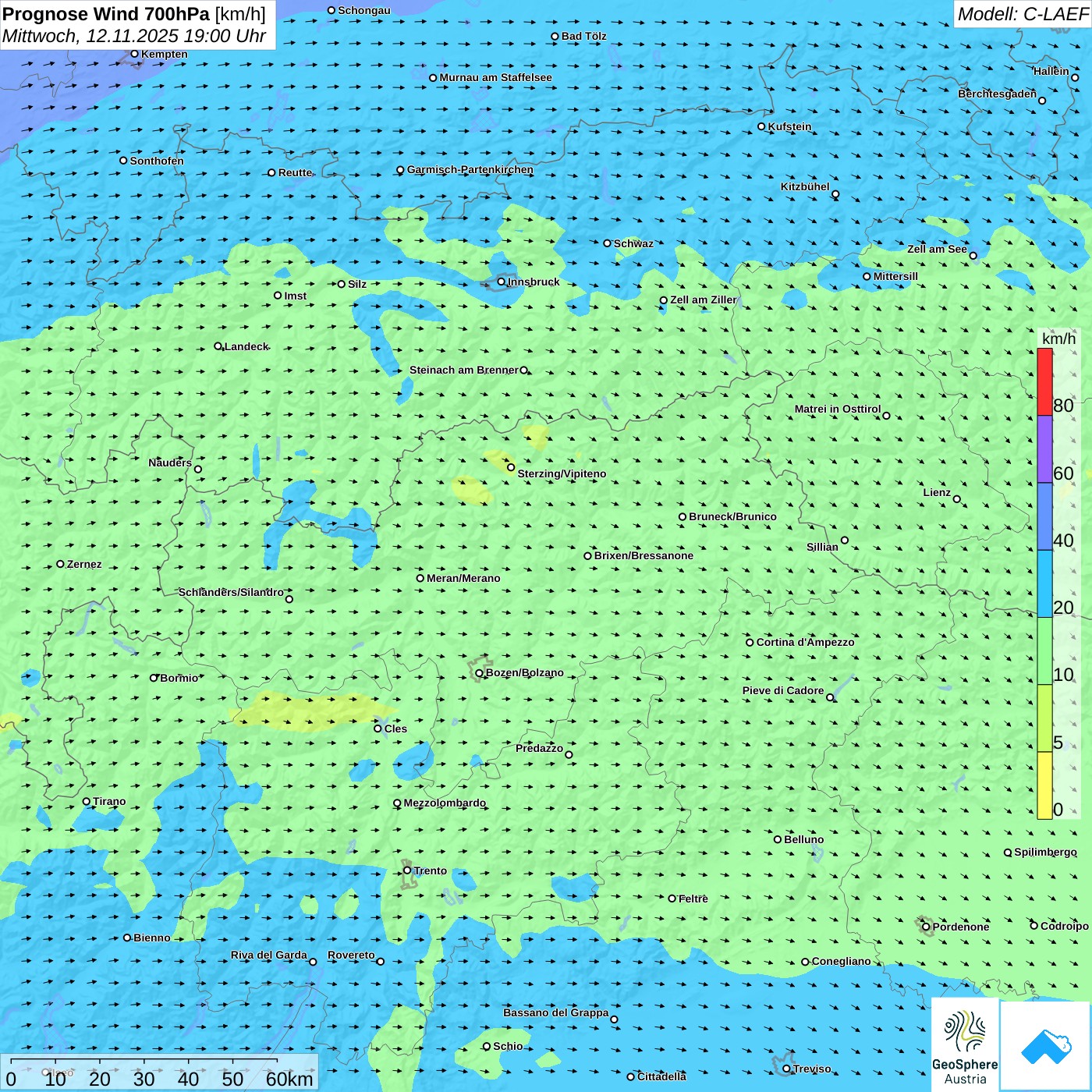This screenshot has height=1092, width=1092.
Task: Select the Cortina d'Ampezzo marker
Action: pyautogui.click(x=750, y=643)
